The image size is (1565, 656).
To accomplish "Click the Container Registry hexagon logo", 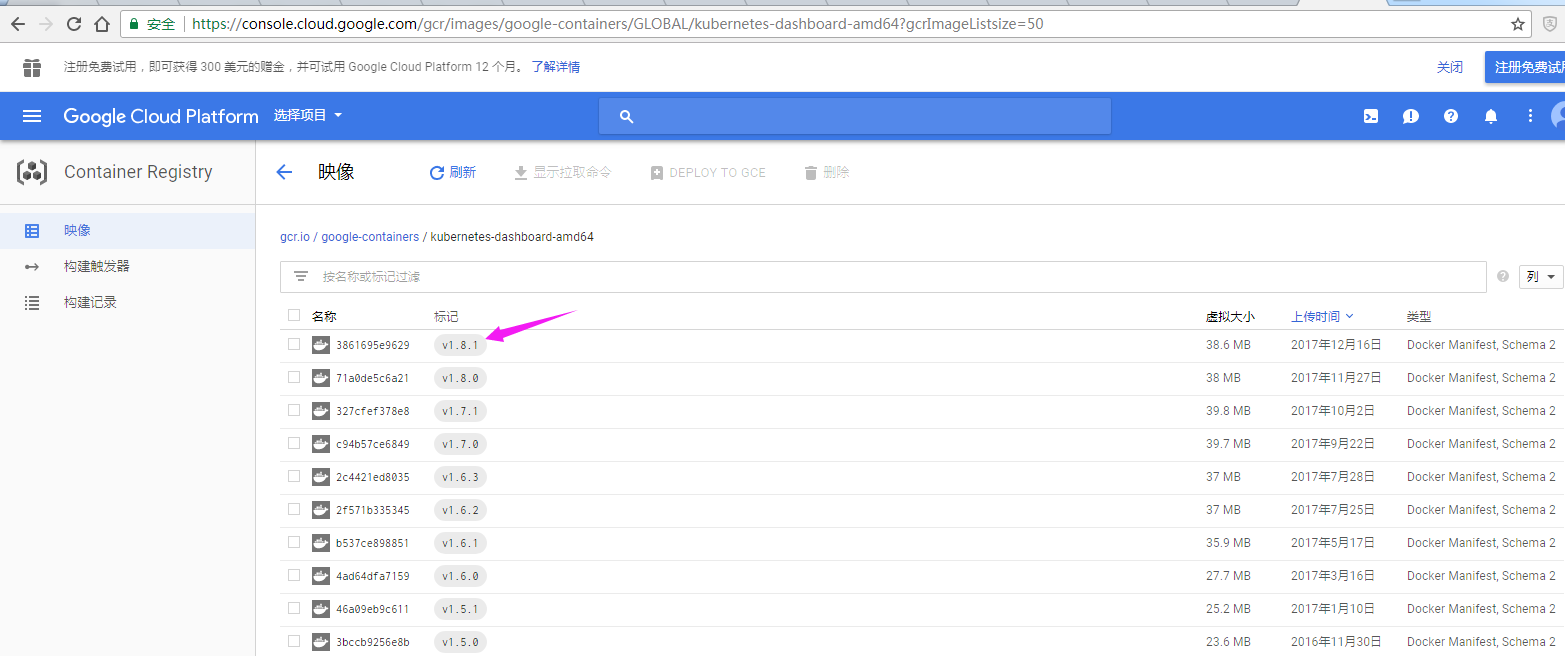I will coord(33,172).
